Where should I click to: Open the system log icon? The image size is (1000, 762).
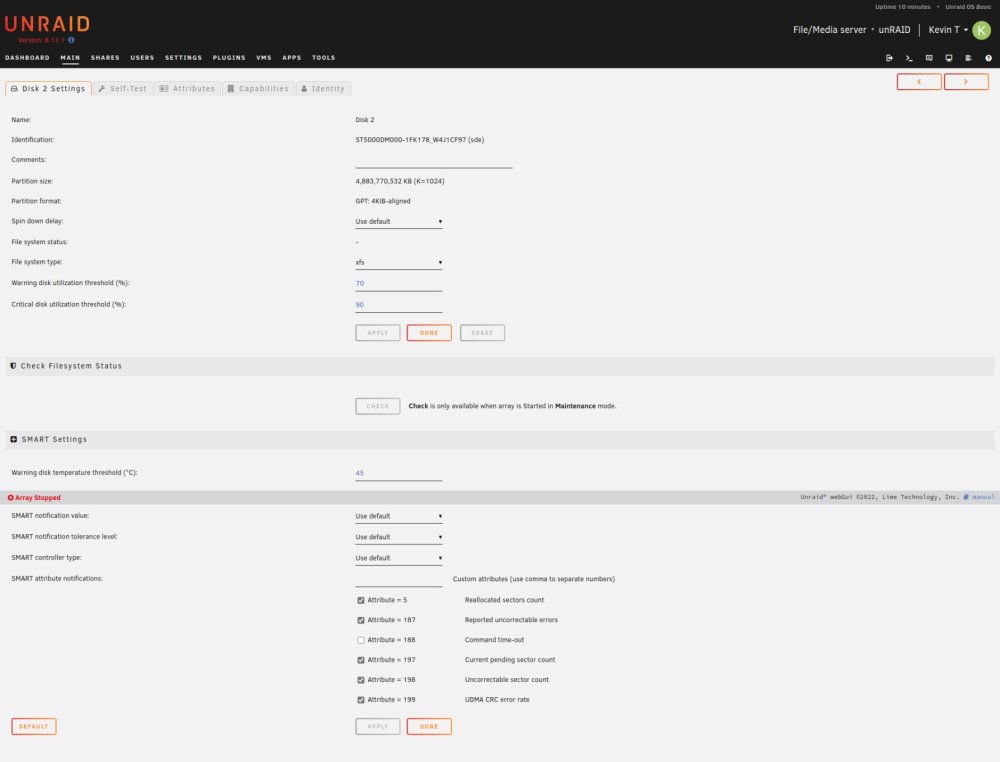(968, 58)
